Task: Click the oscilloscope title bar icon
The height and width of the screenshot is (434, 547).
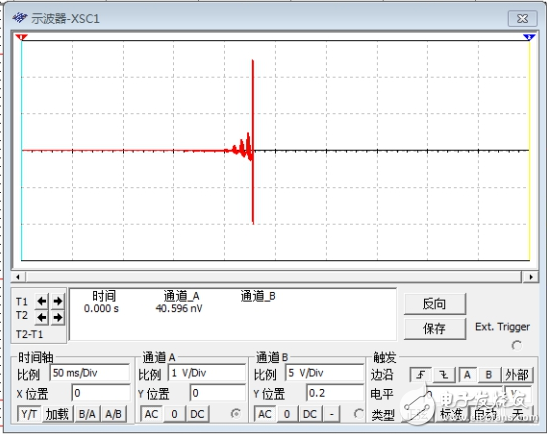Action: pyautogui.click(x=20, y=17)
